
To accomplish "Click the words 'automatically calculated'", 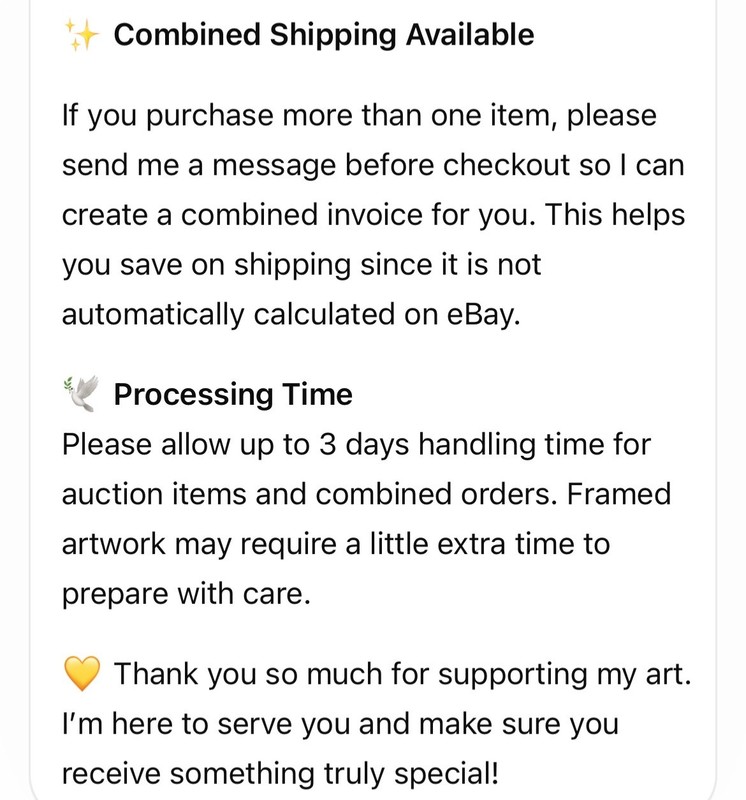I will coord(229,314).
